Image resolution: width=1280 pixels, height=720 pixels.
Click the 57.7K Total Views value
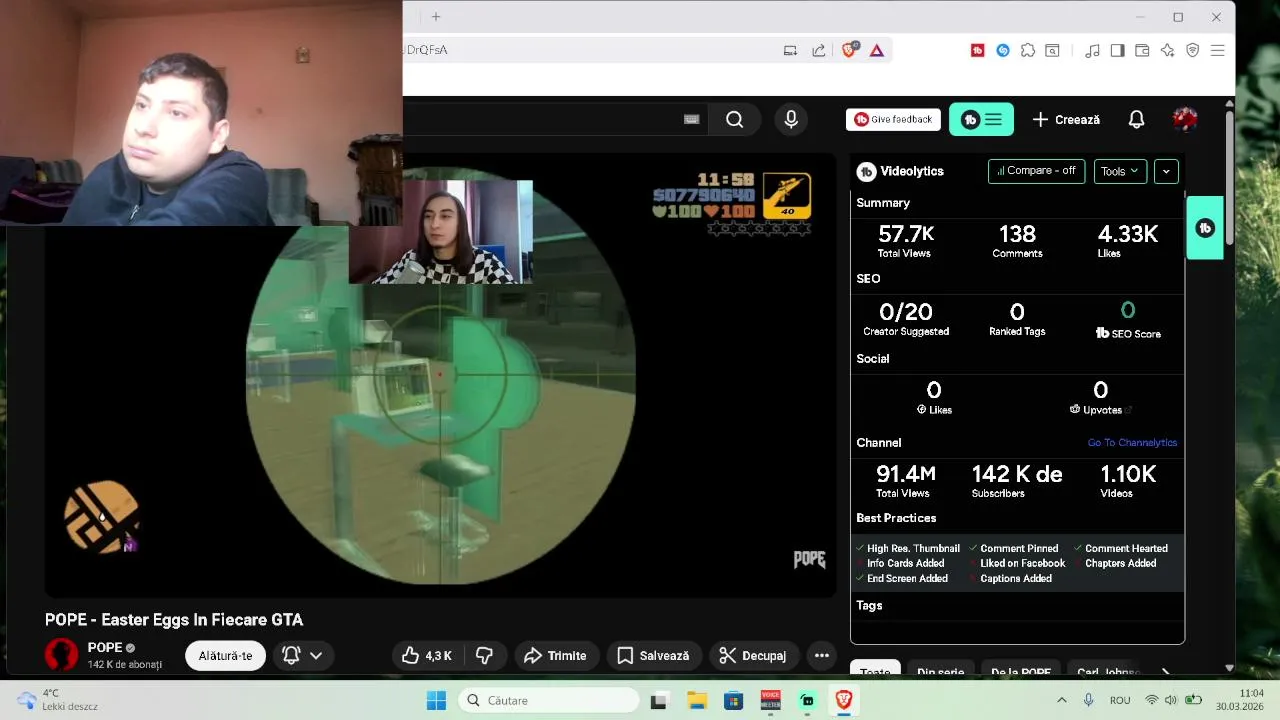click(906, 234)
